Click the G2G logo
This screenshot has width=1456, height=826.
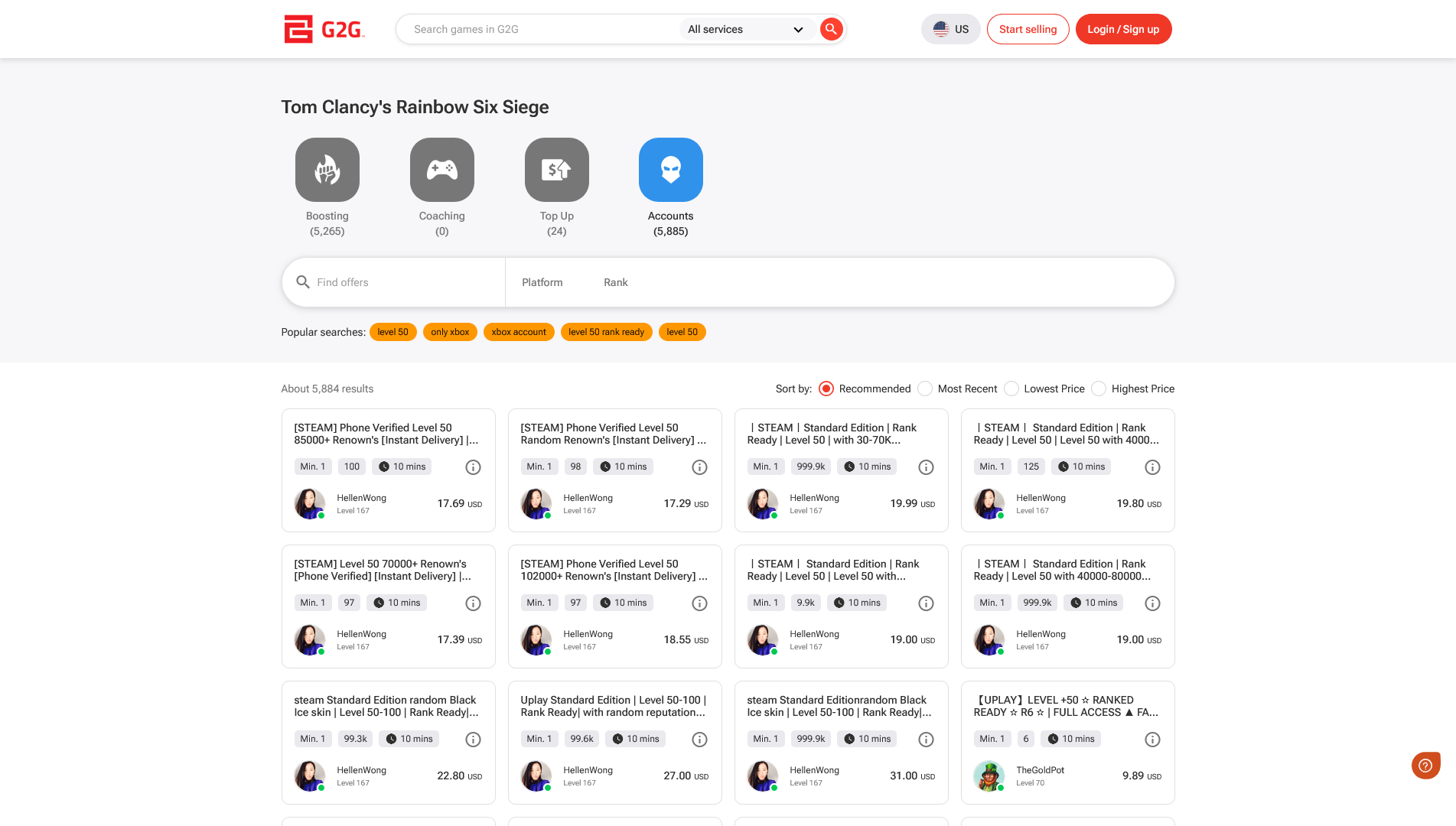click(x=324, y=29)
